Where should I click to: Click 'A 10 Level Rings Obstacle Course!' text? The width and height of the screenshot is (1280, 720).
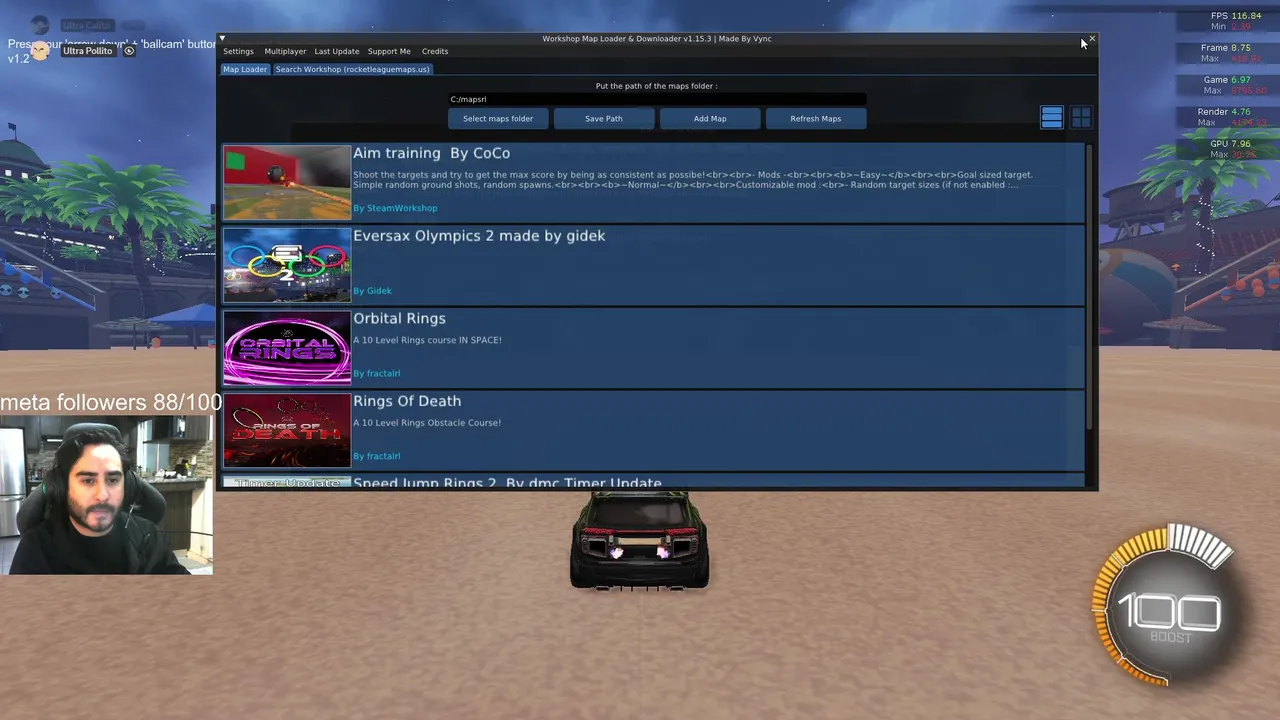(427, 423)
